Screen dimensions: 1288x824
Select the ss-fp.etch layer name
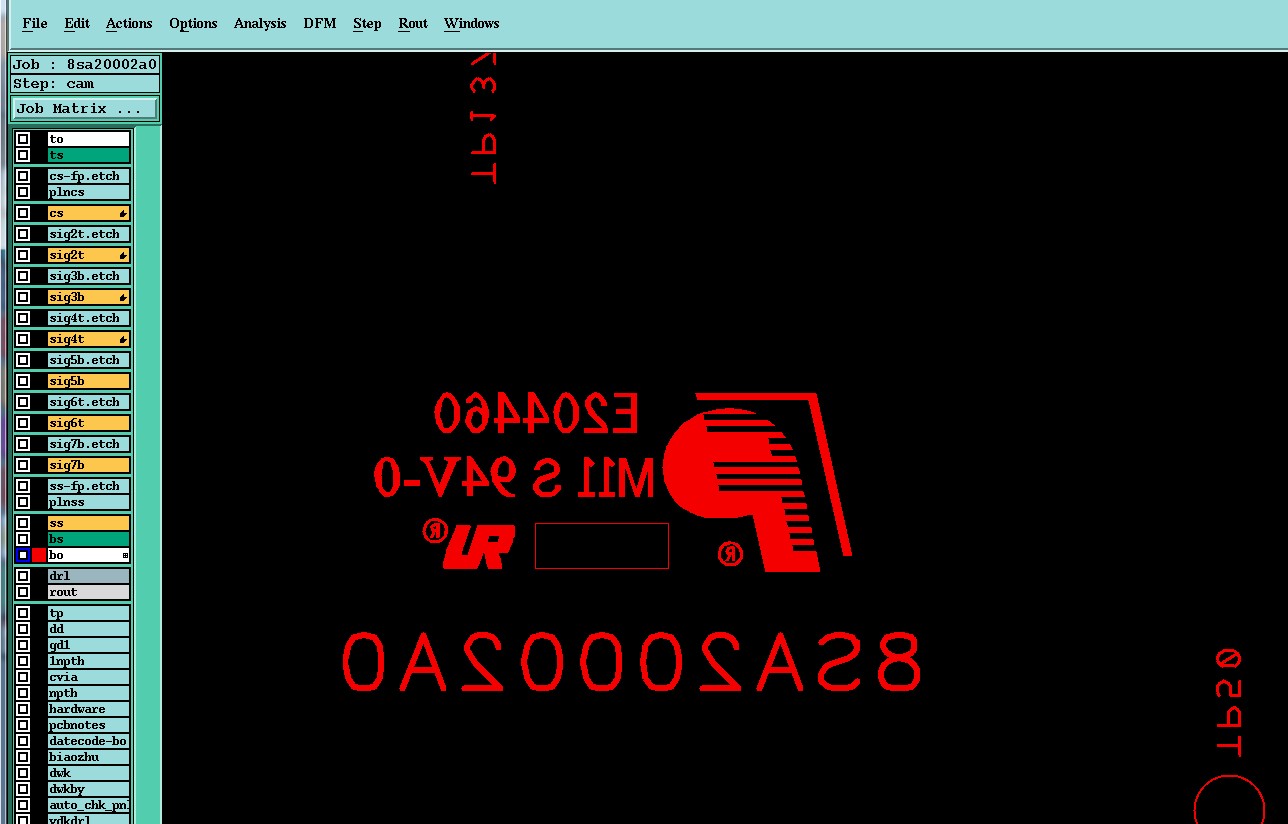(x=89, y=486)
